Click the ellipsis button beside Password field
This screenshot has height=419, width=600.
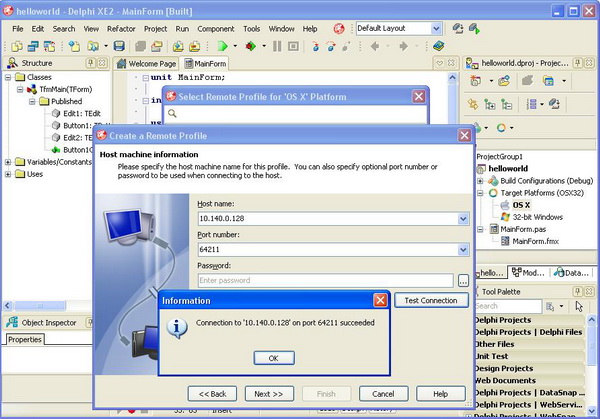463,281
